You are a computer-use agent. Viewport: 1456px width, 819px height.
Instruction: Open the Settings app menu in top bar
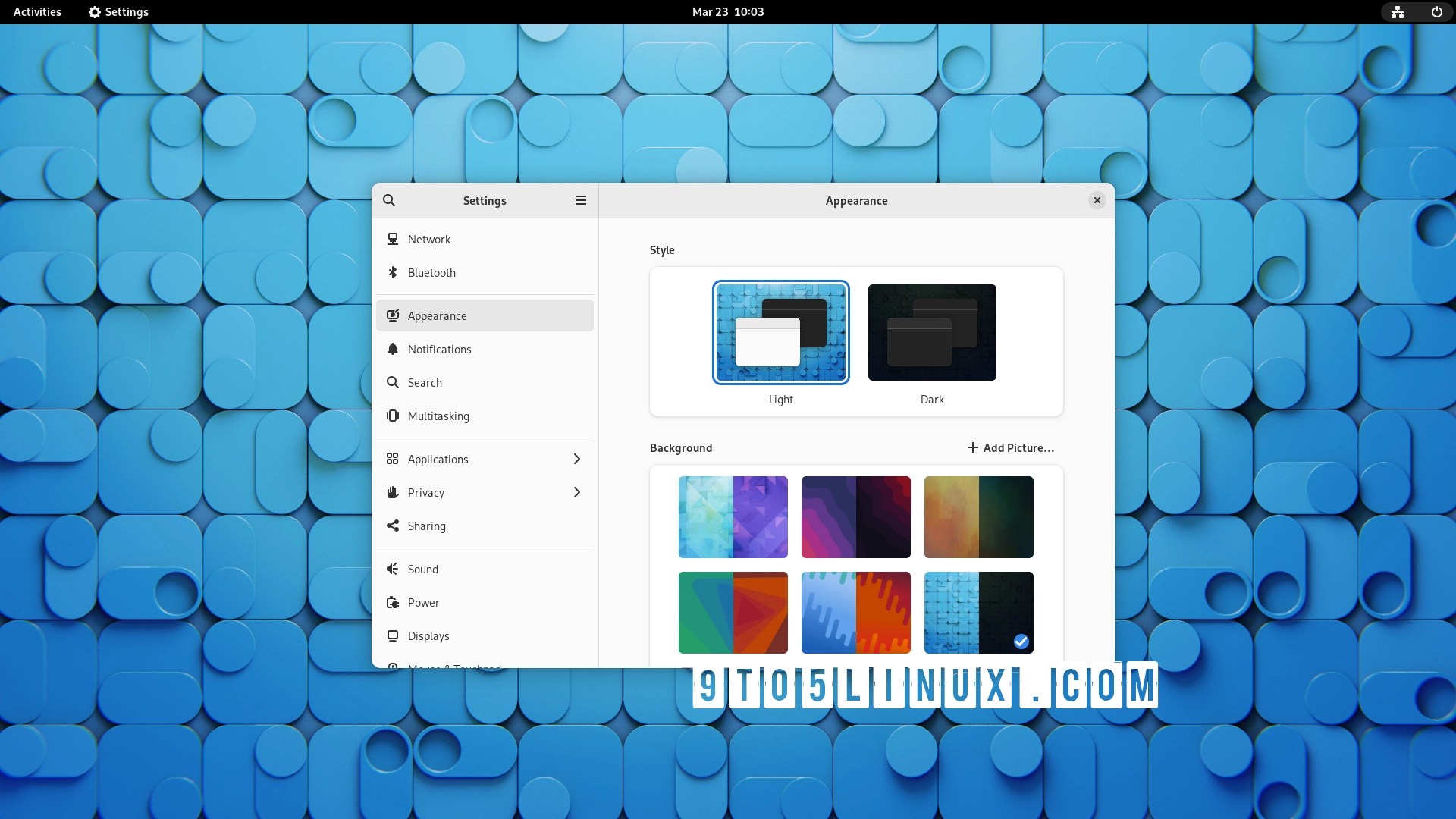point(118,12)
